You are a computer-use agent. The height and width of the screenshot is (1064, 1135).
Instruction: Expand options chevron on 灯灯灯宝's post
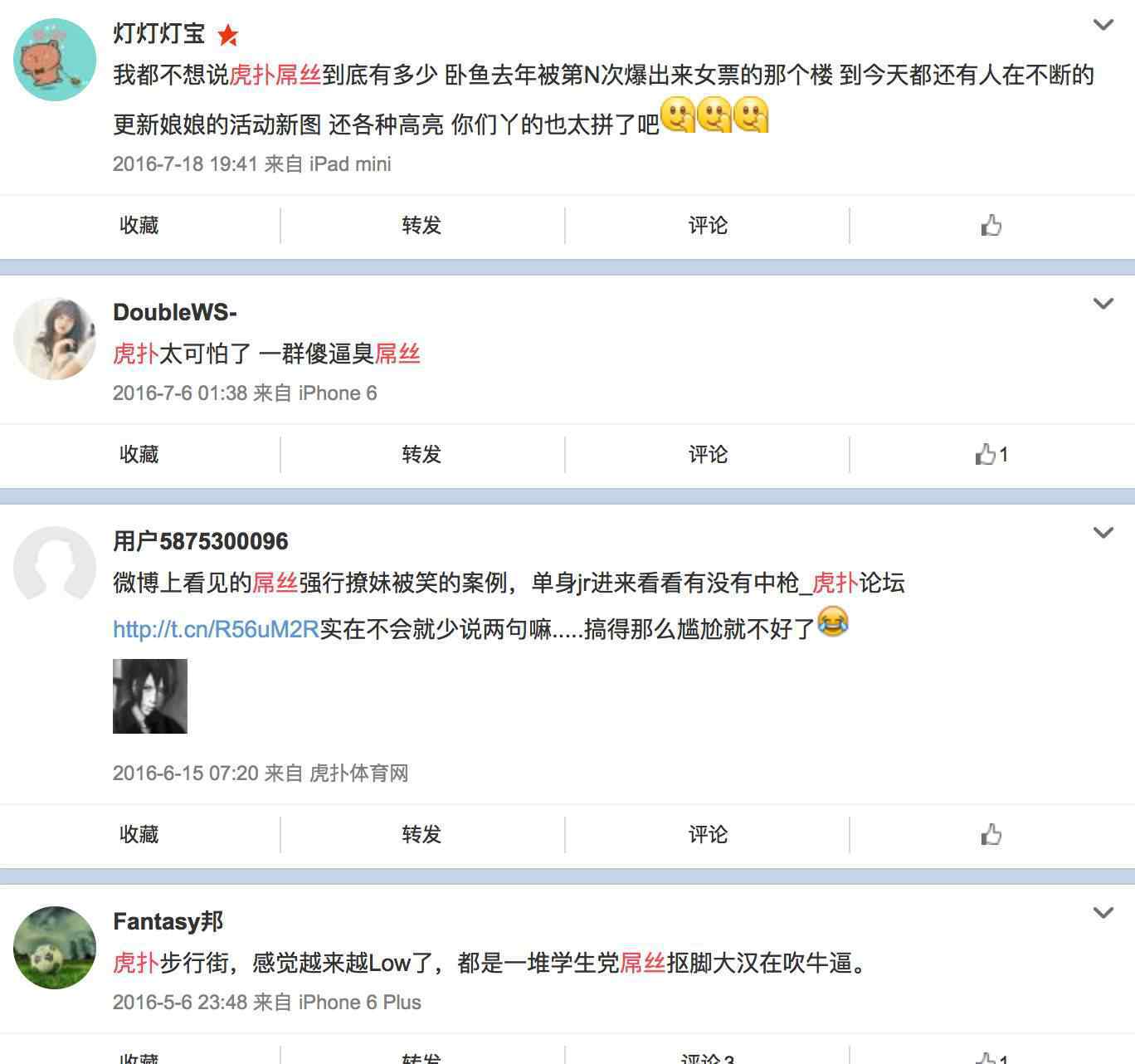(x=1103, y=25)
